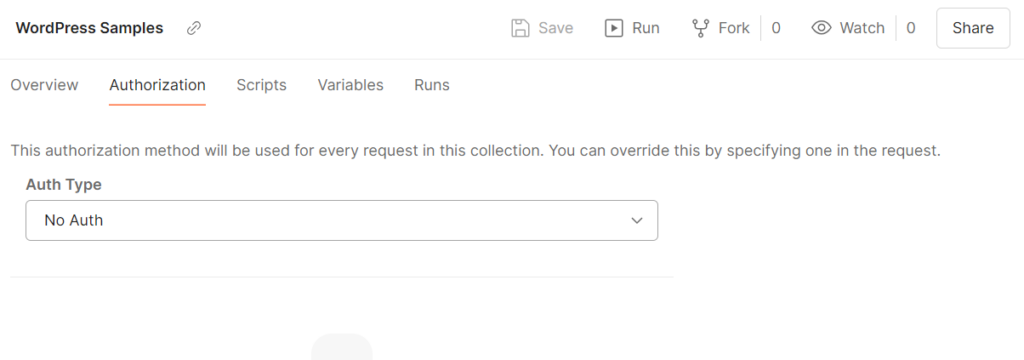This screenshot has width=1024, height=360.
Task: Click the Save floppy disk icon
Action: (x=520, y=28)
